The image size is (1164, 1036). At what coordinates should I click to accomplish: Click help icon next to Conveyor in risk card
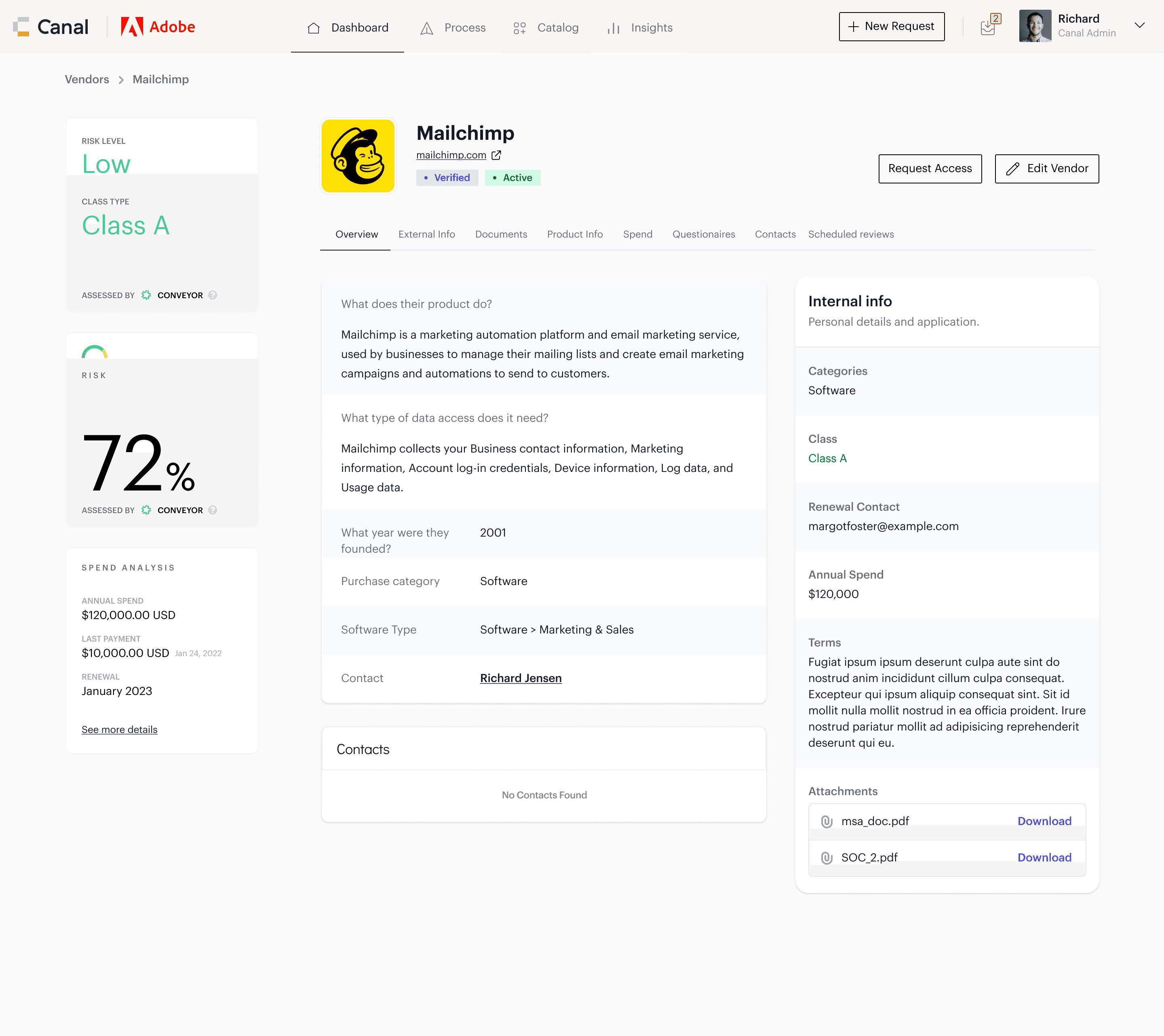coord(213,510)
